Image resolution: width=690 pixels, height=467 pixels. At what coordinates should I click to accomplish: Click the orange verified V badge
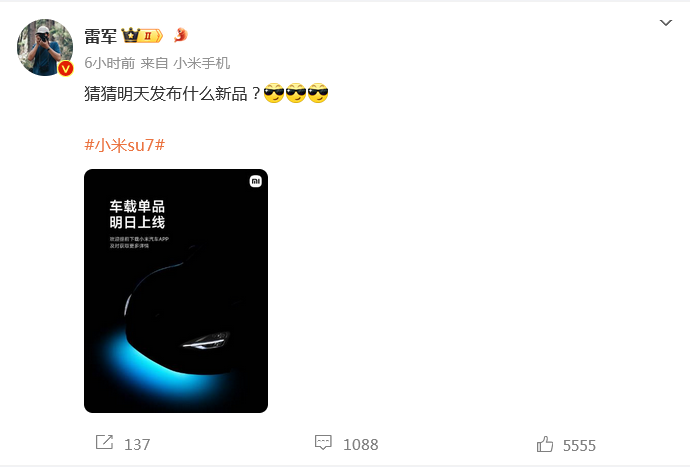pyautogui.click(x=66, y=68)
